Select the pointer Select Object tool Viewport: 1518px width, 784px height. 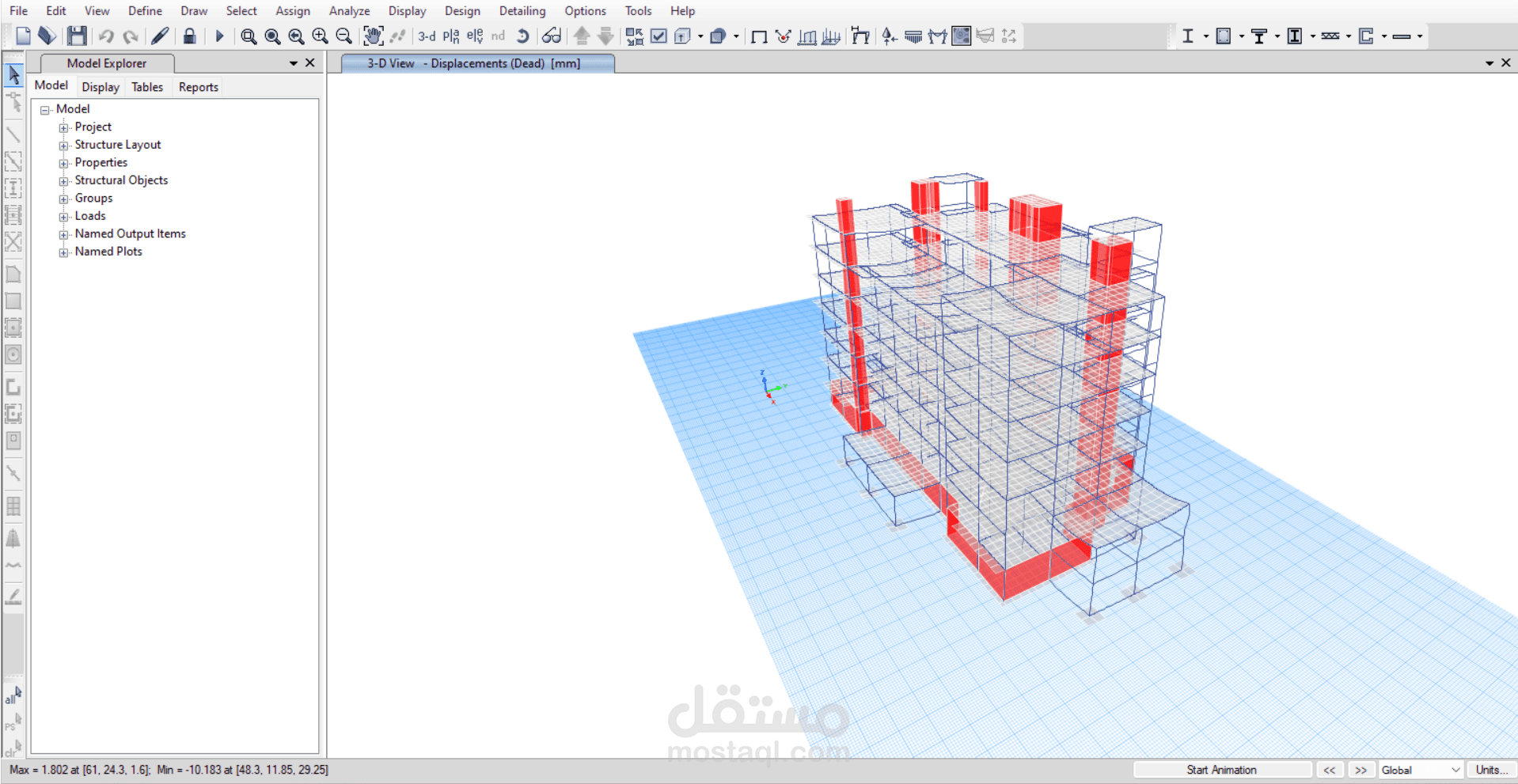tap(13, 74)
